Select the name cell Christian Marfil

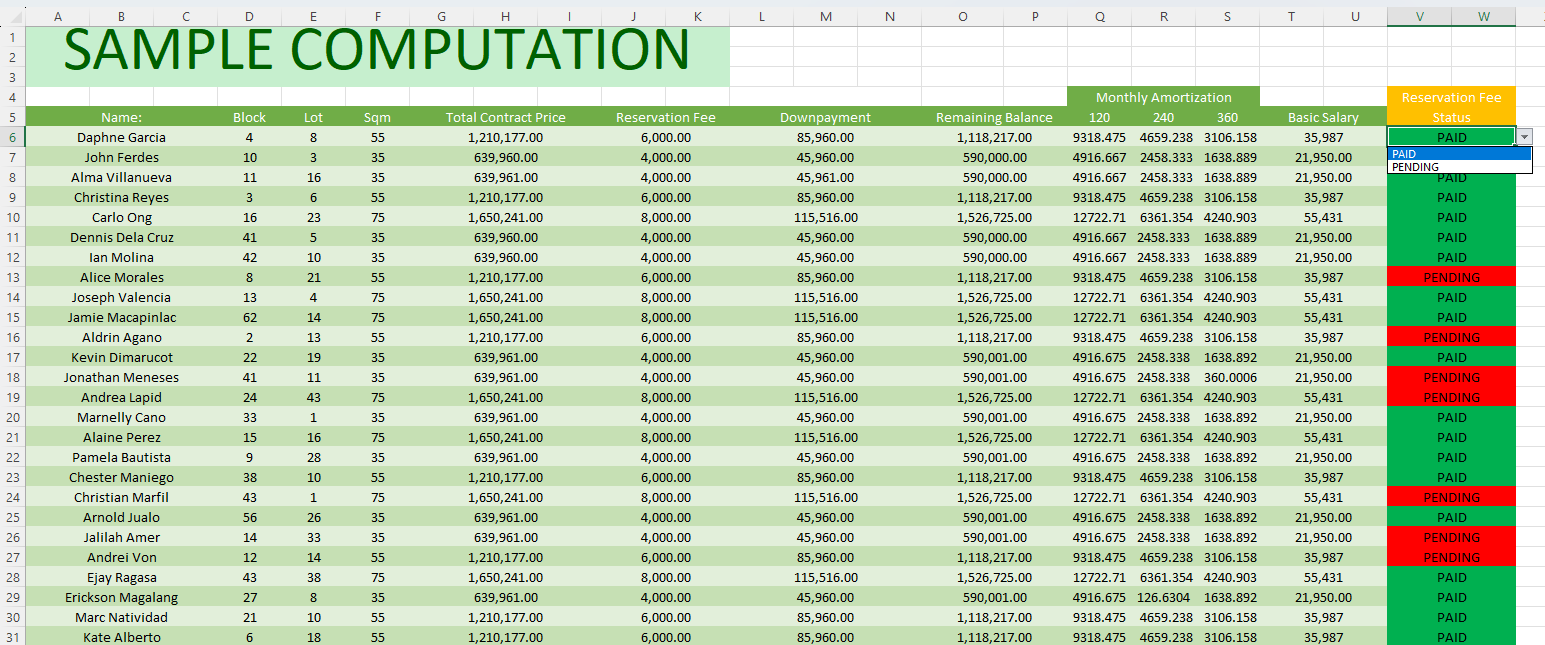[x=121, y=497]
